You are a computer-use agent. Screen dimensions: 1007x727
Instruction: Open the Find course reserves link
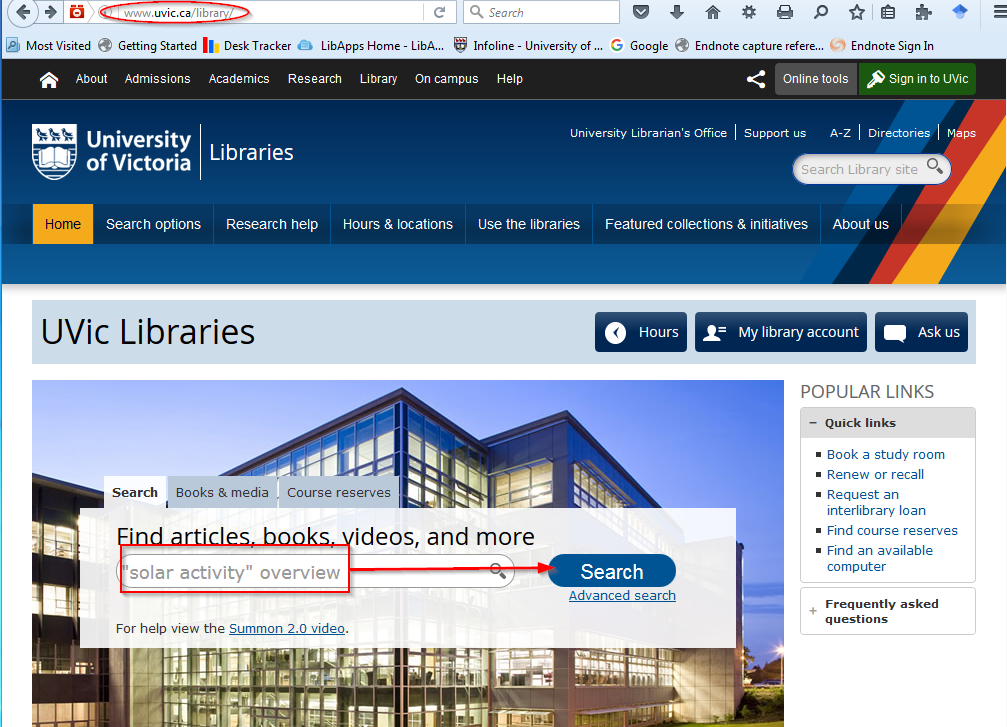892,530
